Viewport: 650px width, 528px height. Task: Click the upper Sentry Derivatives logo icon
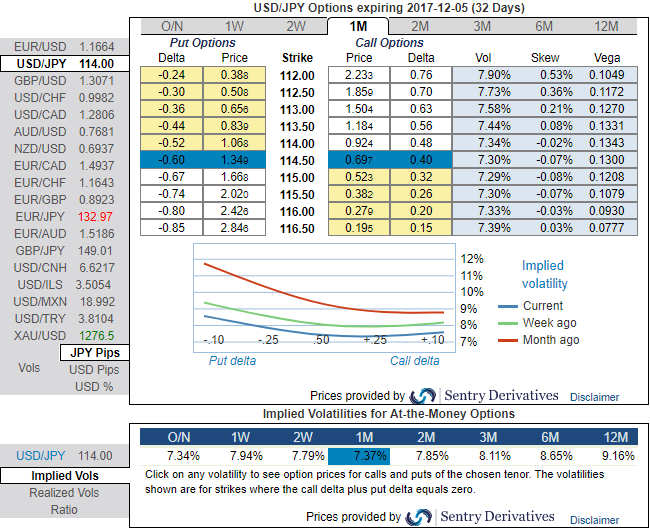tap(422, 396)
